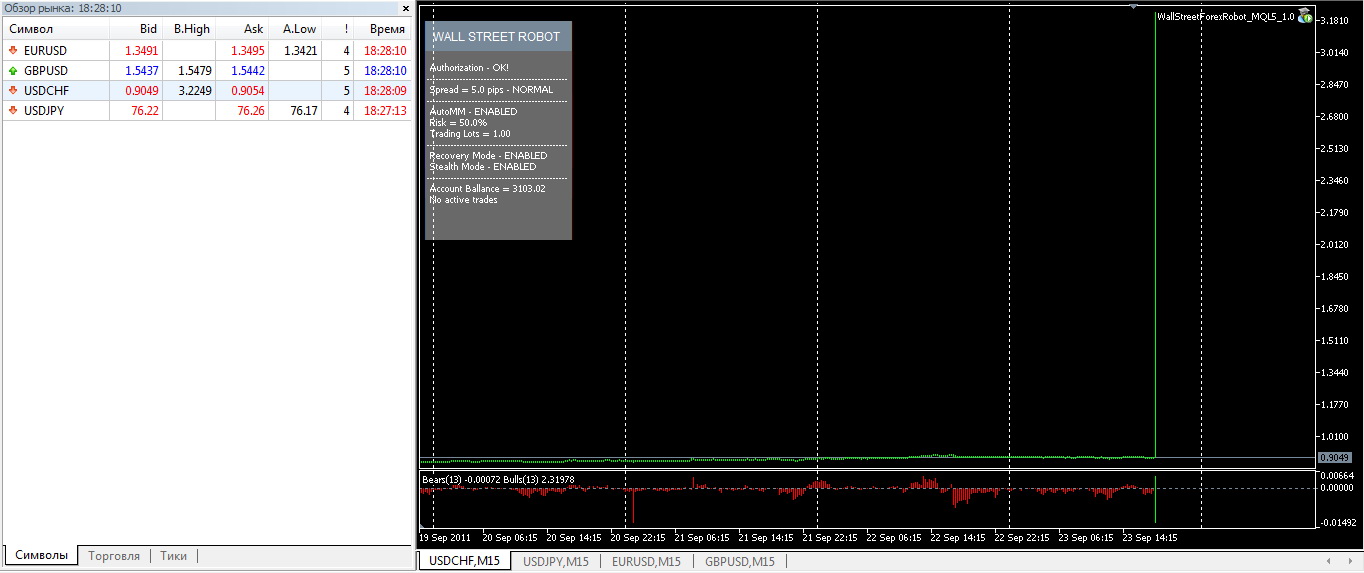Image resolution: width=1364 pixels, height=573 pixels.
Task: Sort by the B.High column header
Action: pyautogui.click(x=189, y=29)
